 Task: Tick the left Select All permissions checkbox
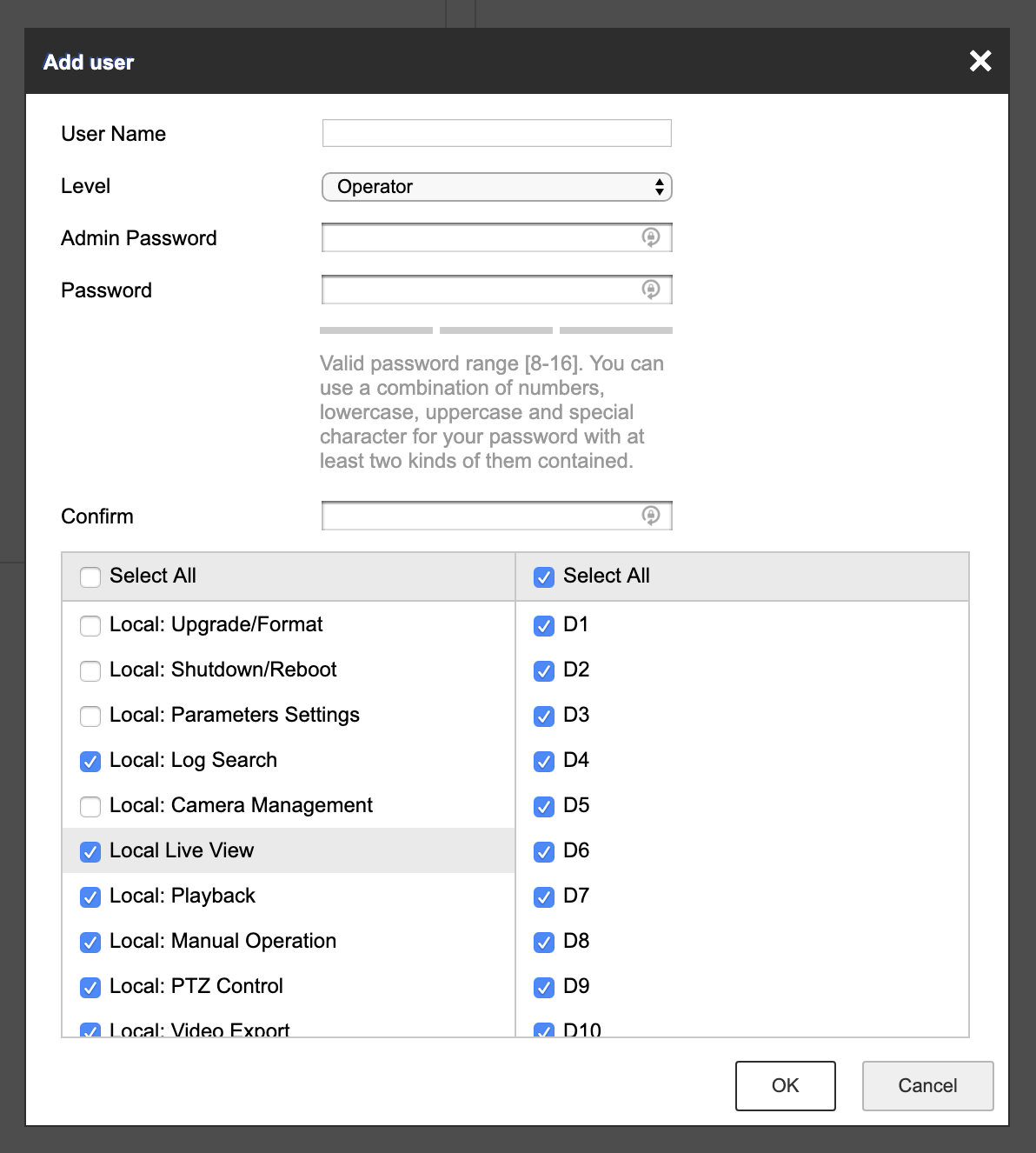tap(90, 577)
